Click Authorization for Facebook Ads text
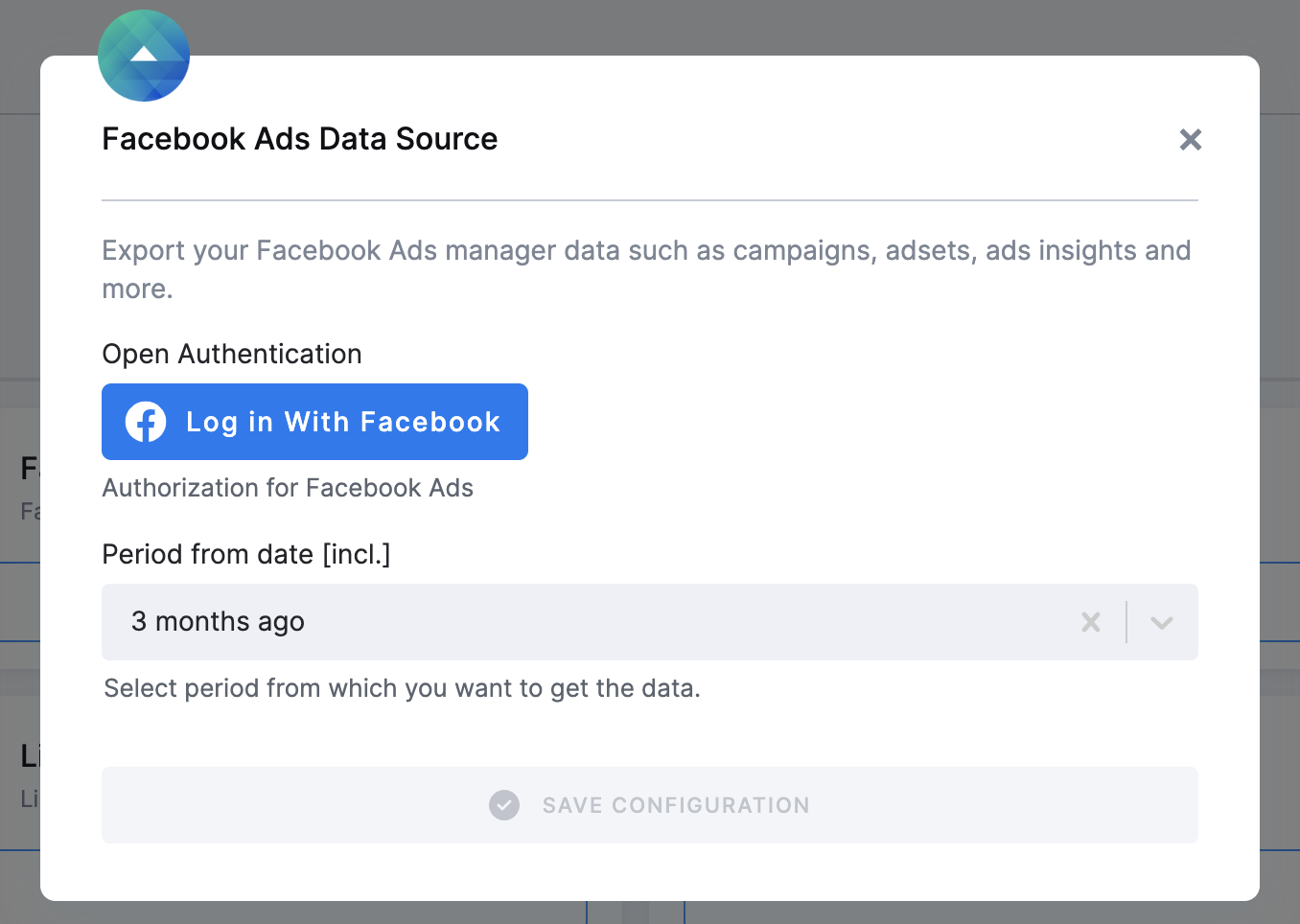This screenshot has width=1300, height=924. [x=288, y=488]
